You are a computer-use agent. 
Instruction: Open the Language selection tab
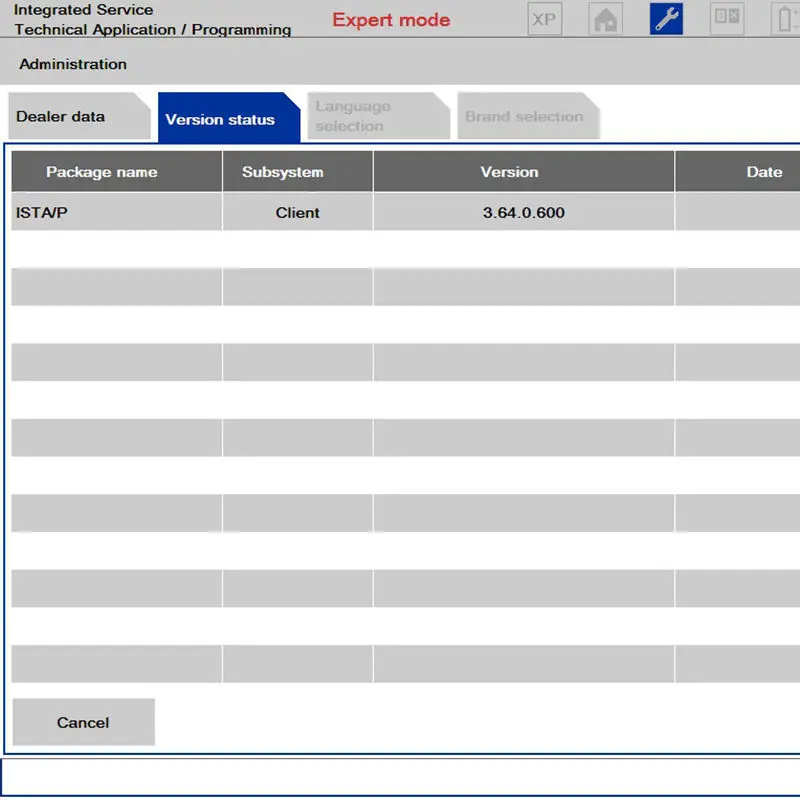[379, 116]
